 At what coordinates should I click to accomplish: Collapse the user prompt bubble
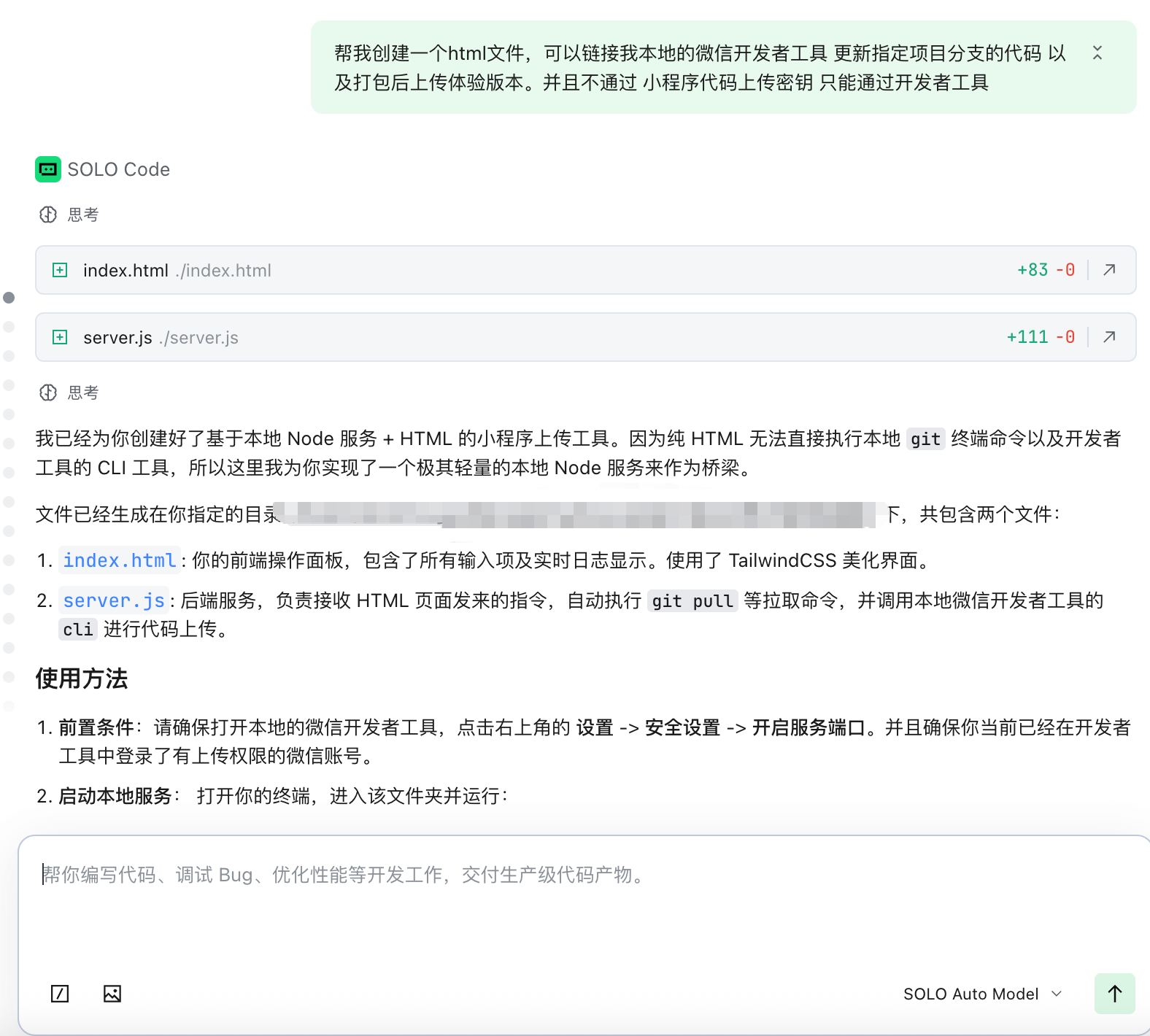(x=1097, y=53)
